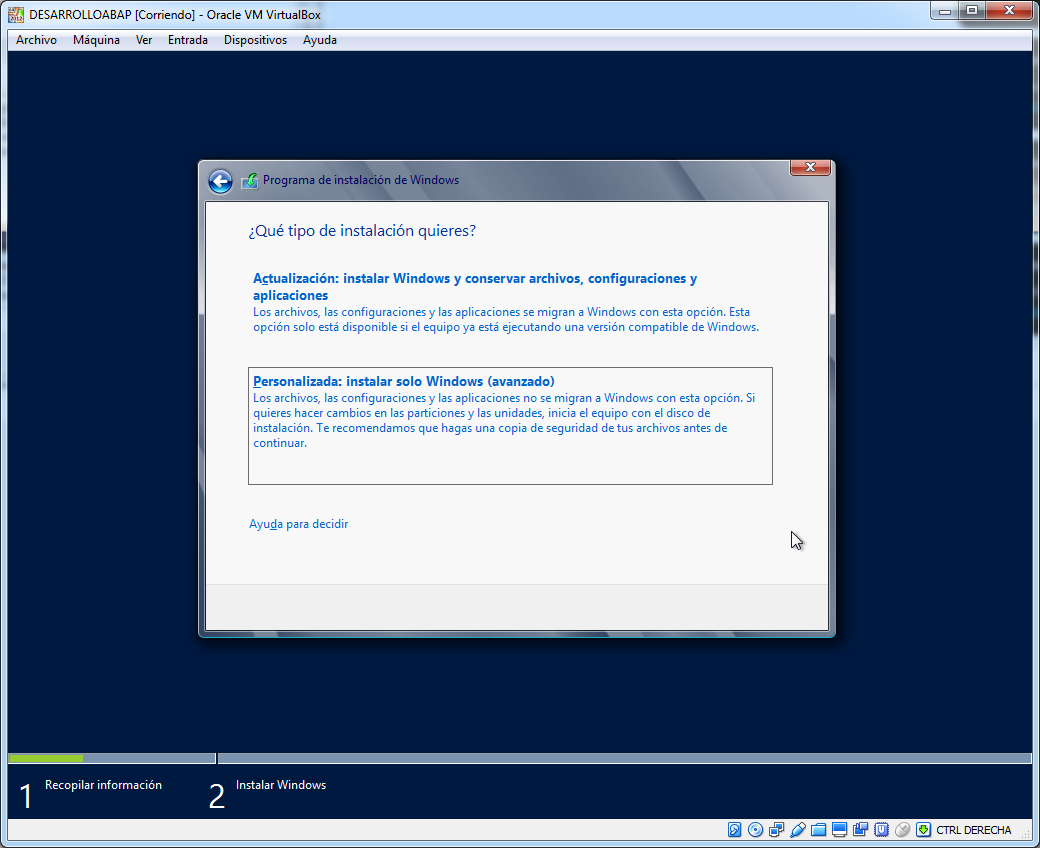
Task: Open the Ver menu
Action: pos(144,40)
